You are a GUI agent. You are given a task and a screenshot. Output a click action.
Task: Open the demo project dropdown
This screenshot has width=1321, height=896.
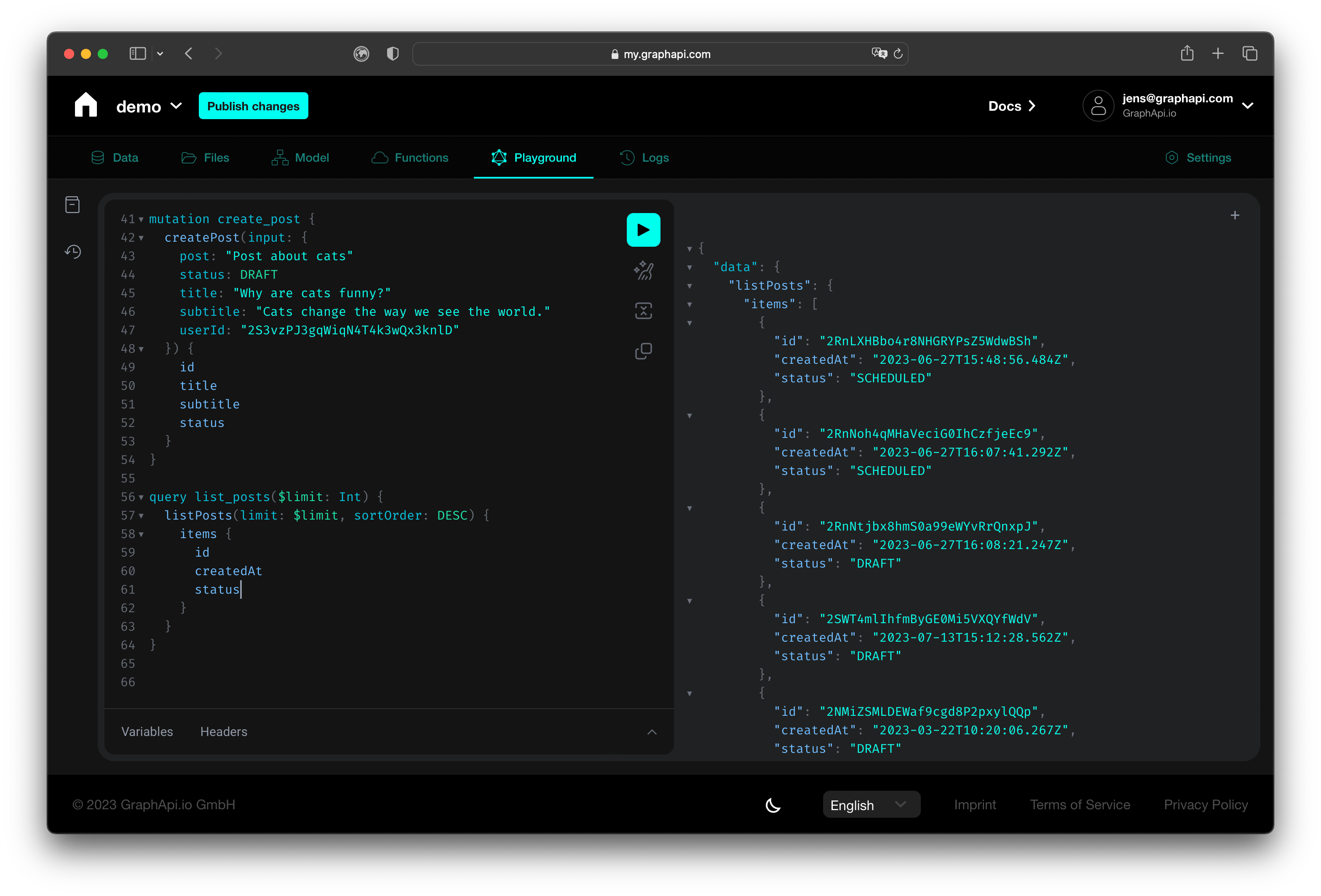149,106
